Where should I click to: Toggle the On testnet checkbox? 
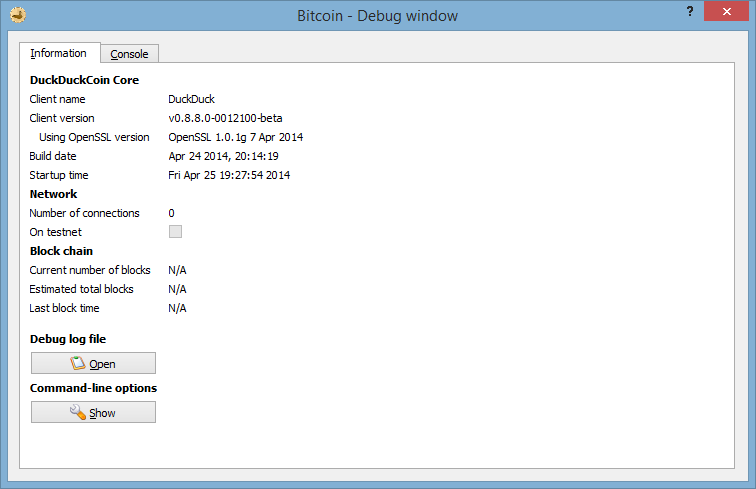point(176,231)
